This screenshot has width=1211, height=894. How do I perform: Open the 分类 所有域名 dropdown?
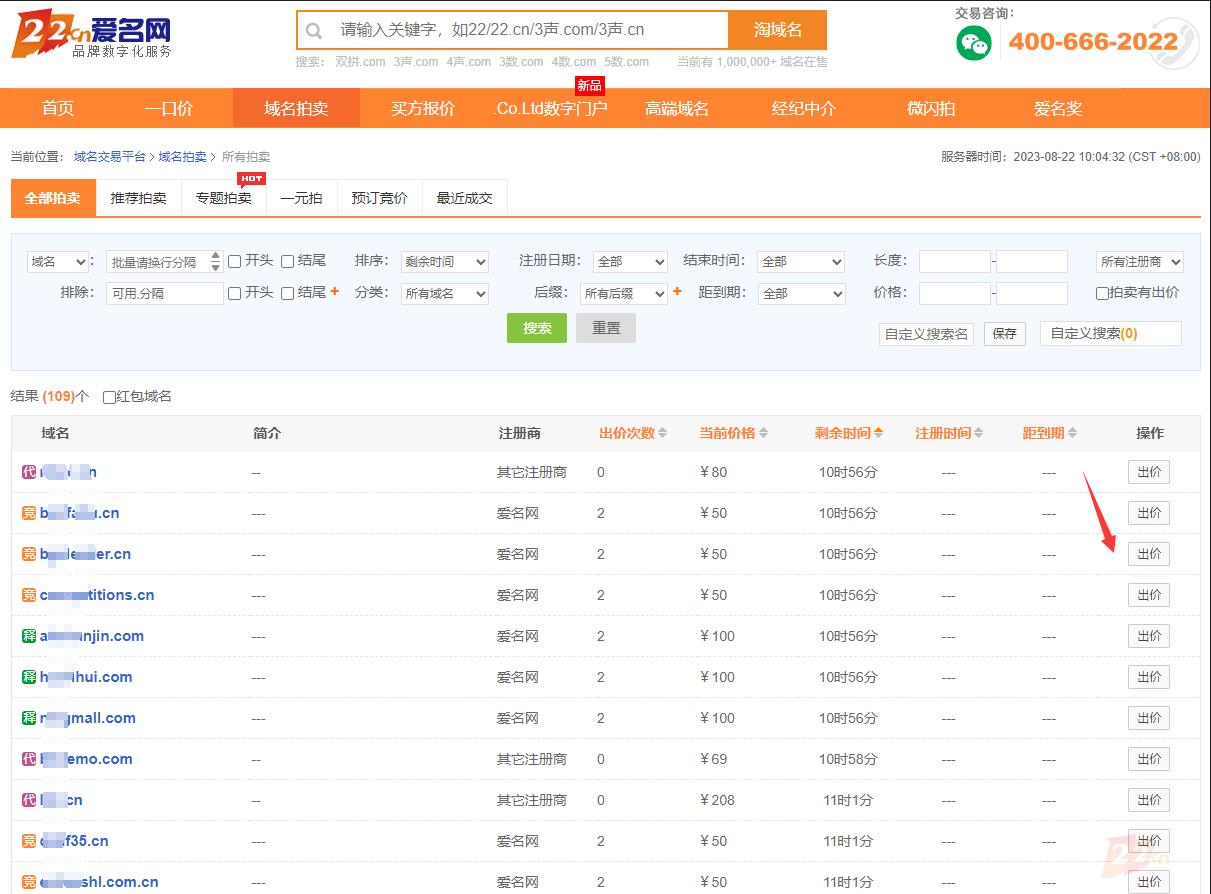445,294
